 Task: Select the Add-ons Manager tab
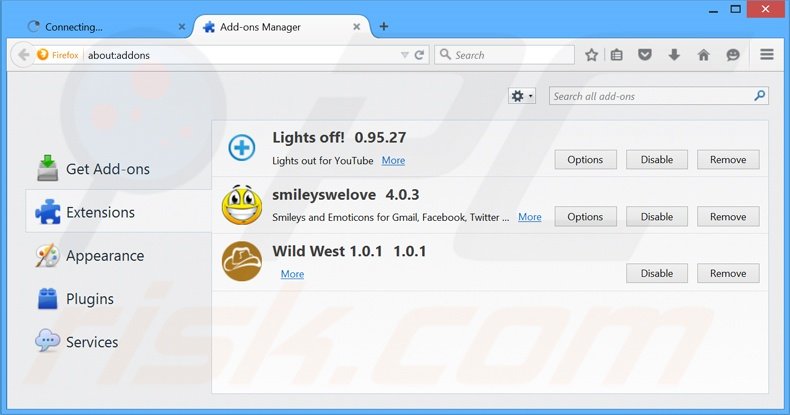tap(282, 27)
